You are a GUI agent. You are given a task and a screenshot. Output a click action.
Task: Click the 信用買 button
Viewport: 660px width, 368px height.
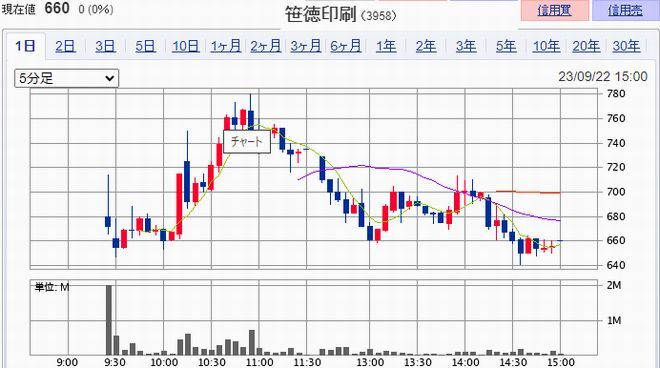[555, 10]
